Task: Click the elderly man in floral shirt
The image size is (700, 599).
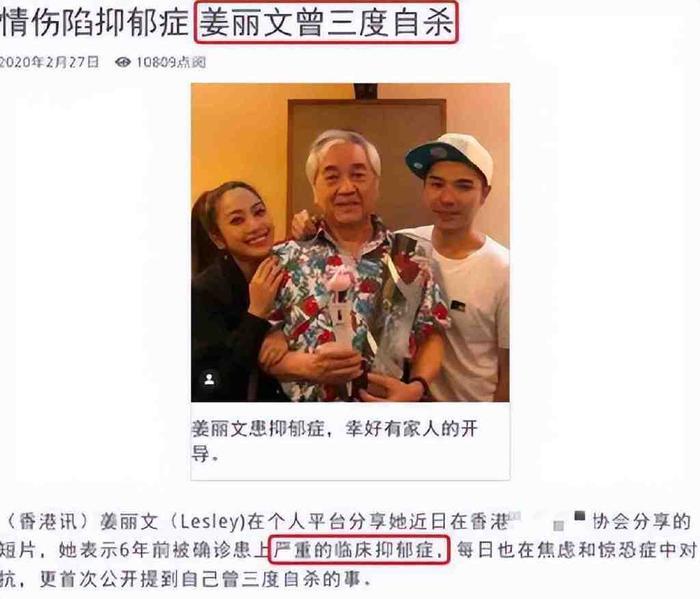Action: tap(353, 268)
